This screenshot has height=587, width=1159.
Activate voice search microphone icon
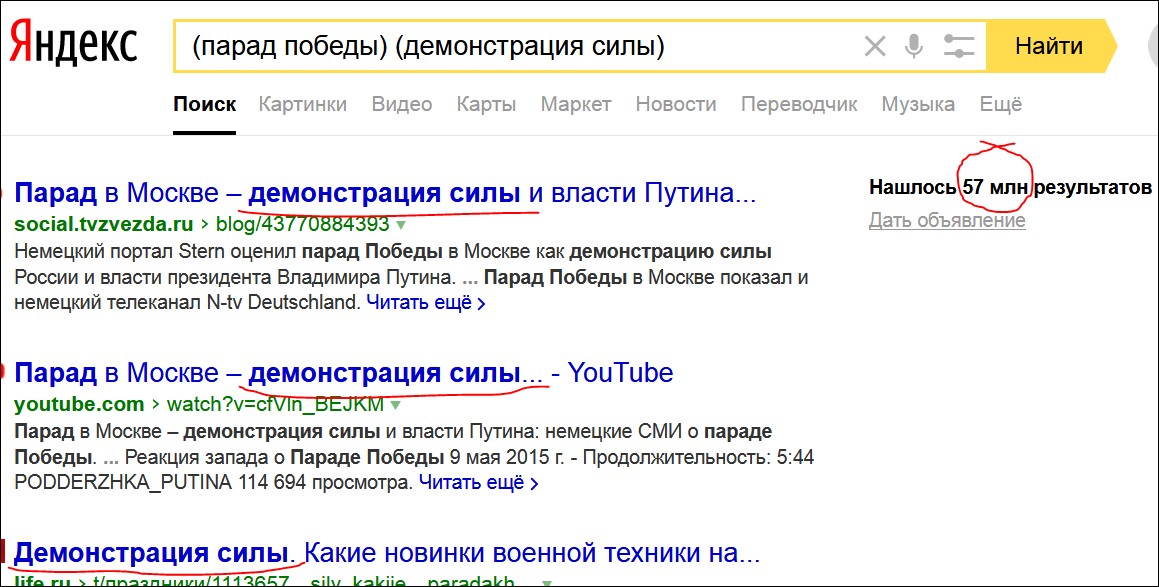coord(914,47)
